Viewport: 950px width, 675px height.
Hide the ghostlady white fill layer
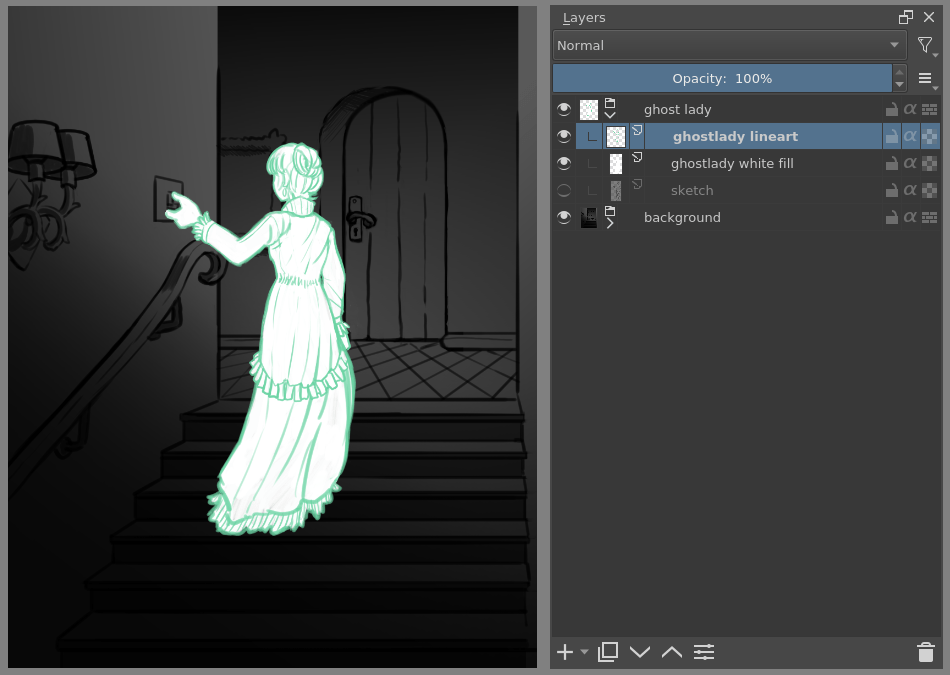[564, 163]
